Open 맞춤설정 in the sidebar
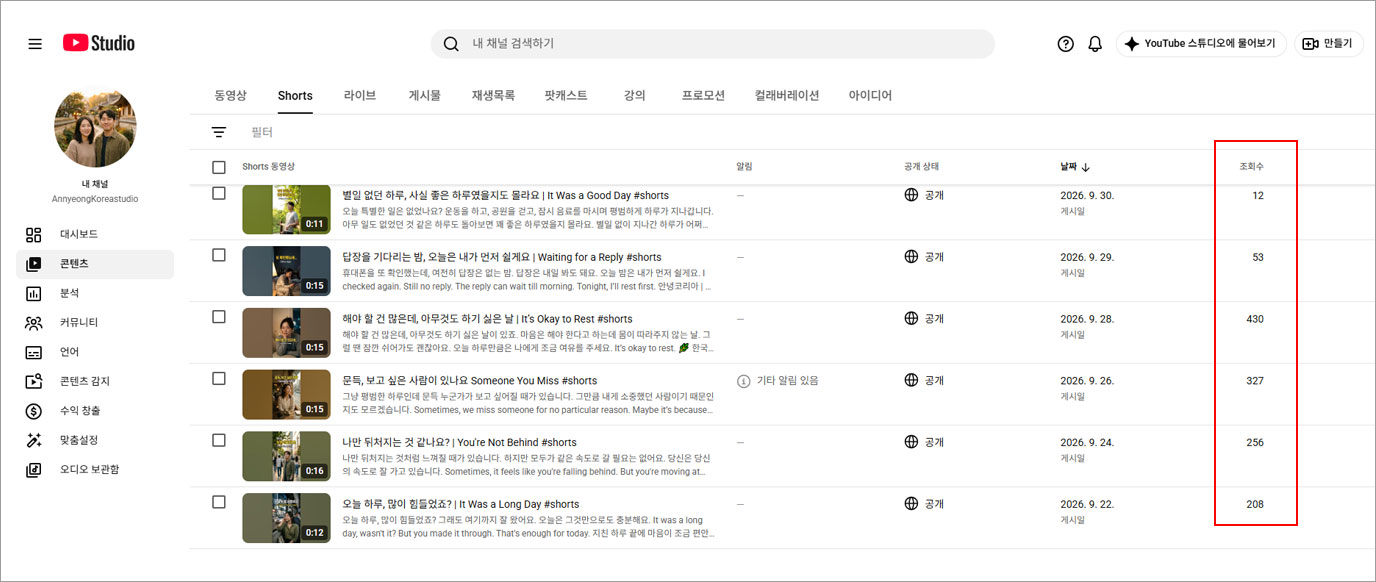The height and width of the screenshot is (582, 1376). [95, 440]
